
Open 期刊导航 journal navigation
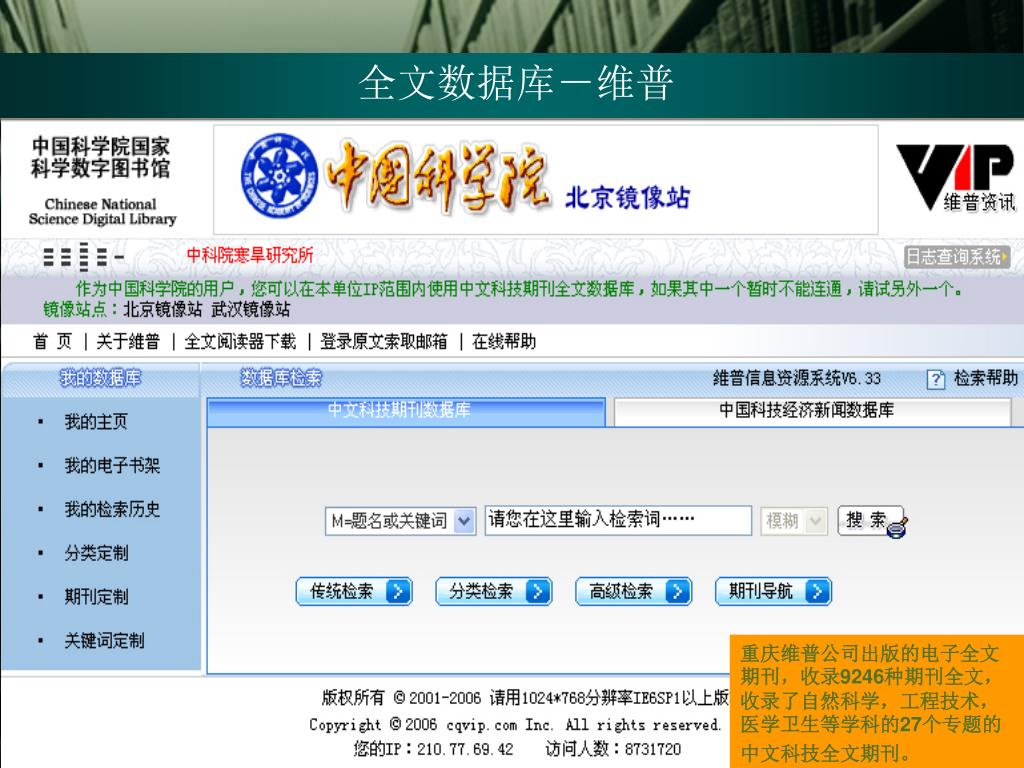click(773, 592)
